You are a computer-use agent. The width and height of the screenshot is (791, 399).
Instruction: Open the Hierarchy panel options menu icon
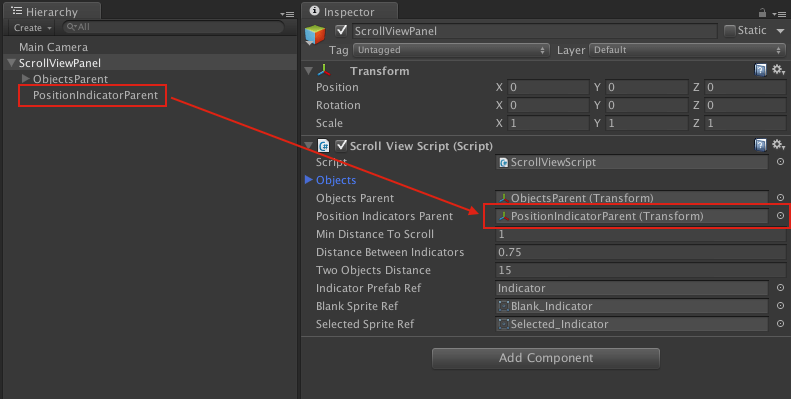(x=287, y=14)
